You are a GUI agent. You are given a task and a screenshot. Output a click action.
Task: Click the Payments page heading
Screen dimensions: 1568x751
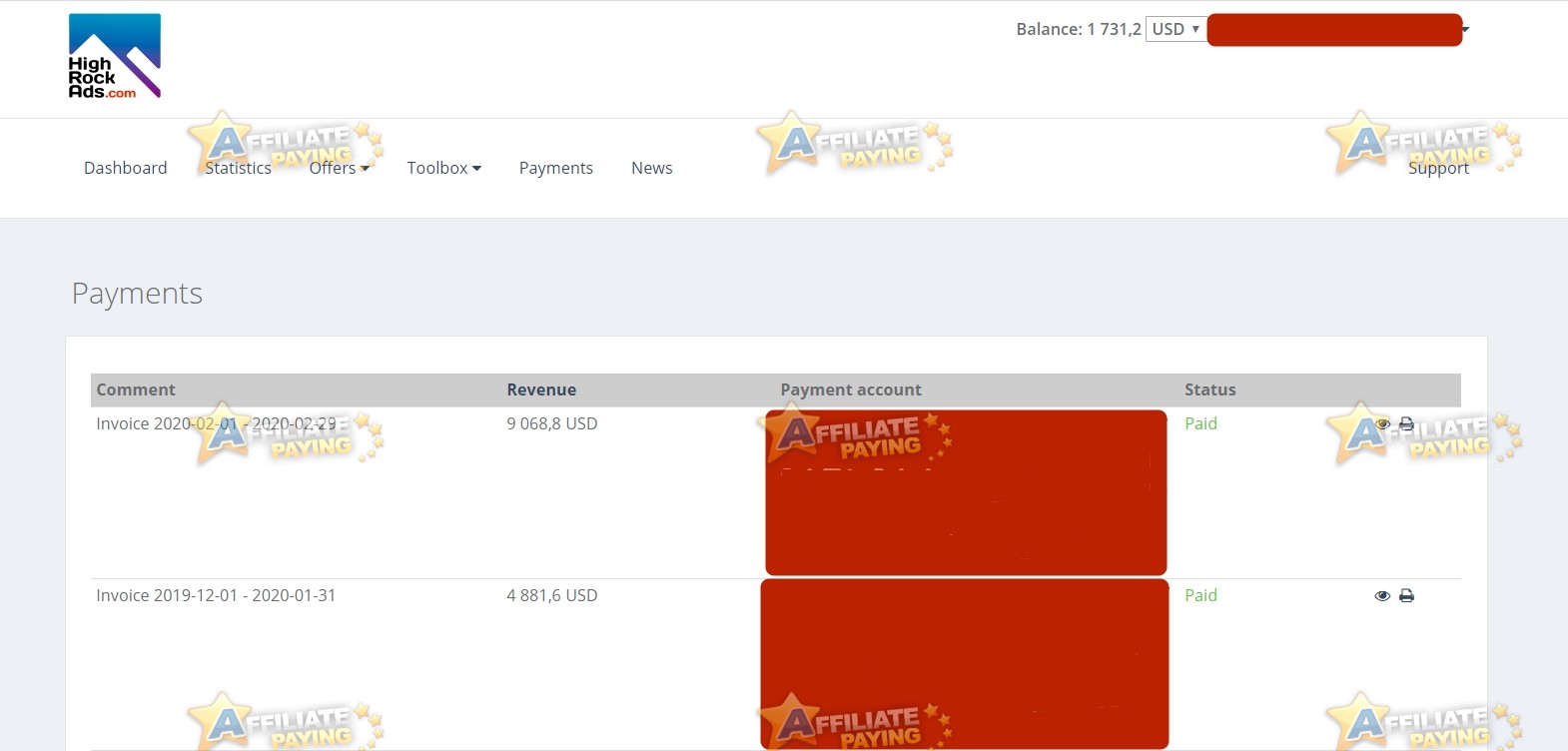tap(137, 294)
